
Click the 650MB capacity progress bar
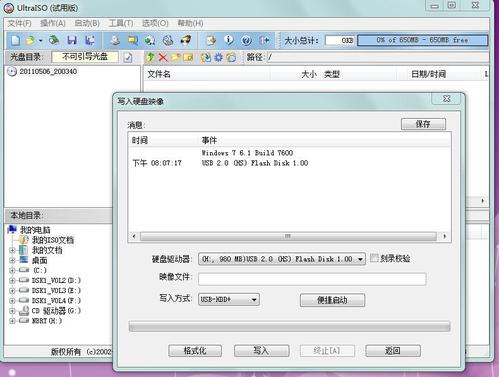tap(422, 40)
